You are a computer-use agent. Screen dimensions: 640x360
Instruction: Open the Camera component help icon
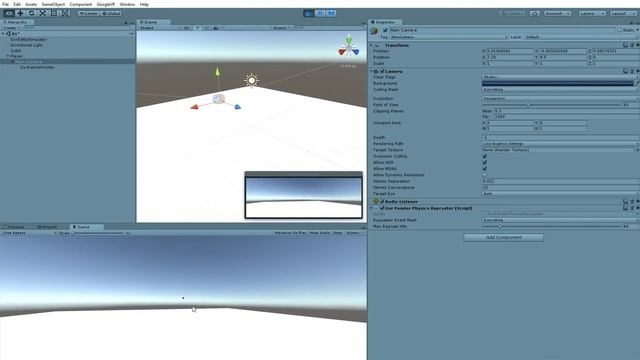[625, 71]
